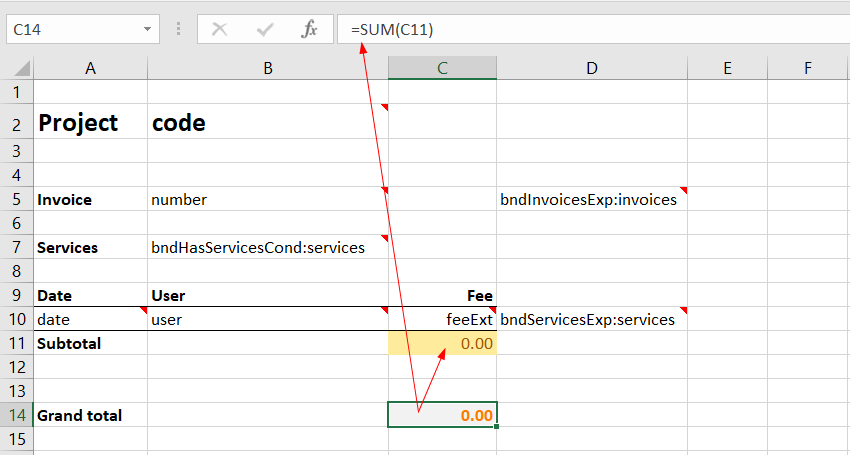Viewport: 850px width, 455px height.
Task: Click the Enter checkmark icon in formula bar
Action: click(x=265, y=29)
